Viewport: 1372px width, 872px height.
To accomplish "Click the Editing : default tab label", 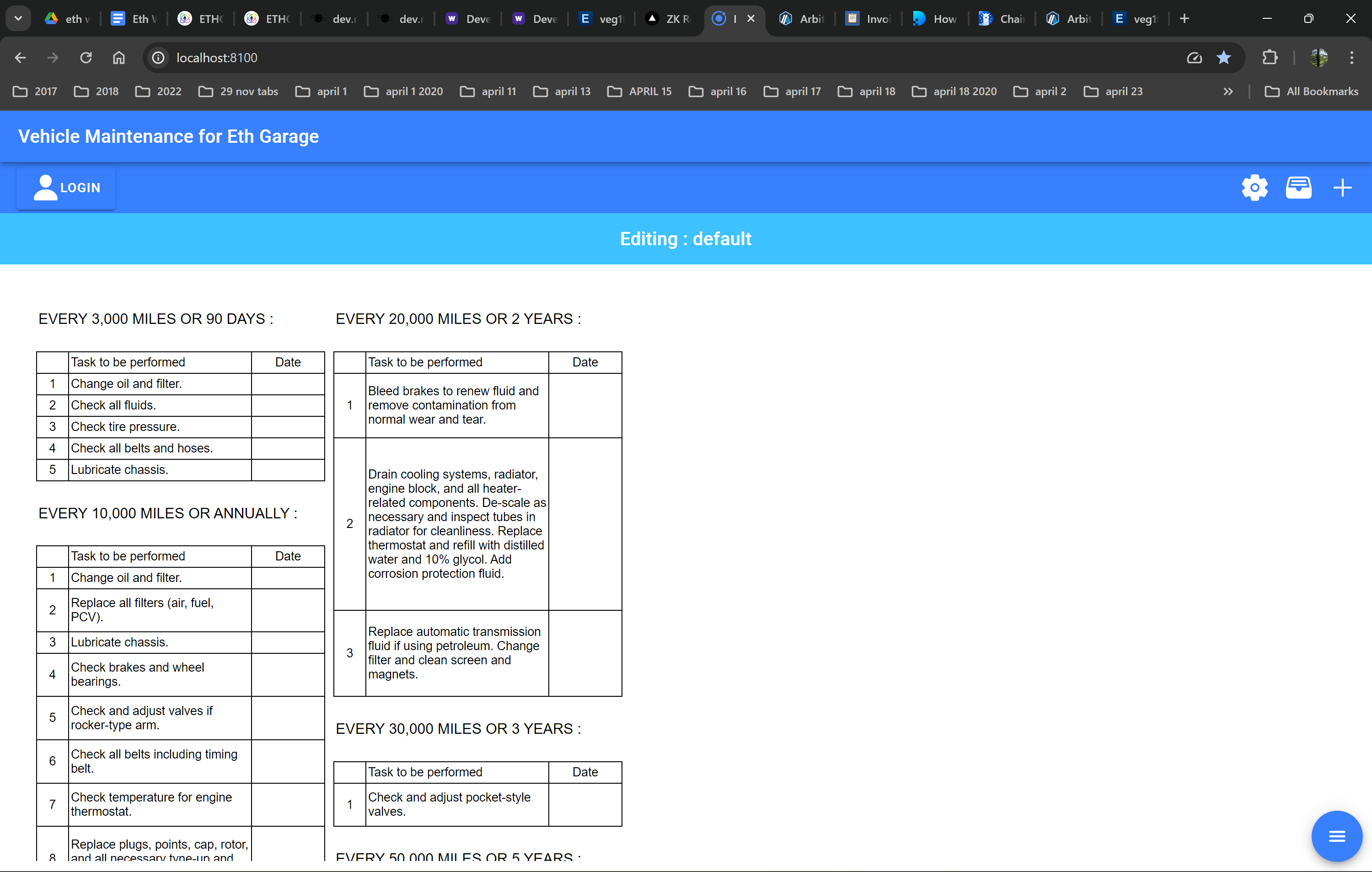I will click(686, 238).
